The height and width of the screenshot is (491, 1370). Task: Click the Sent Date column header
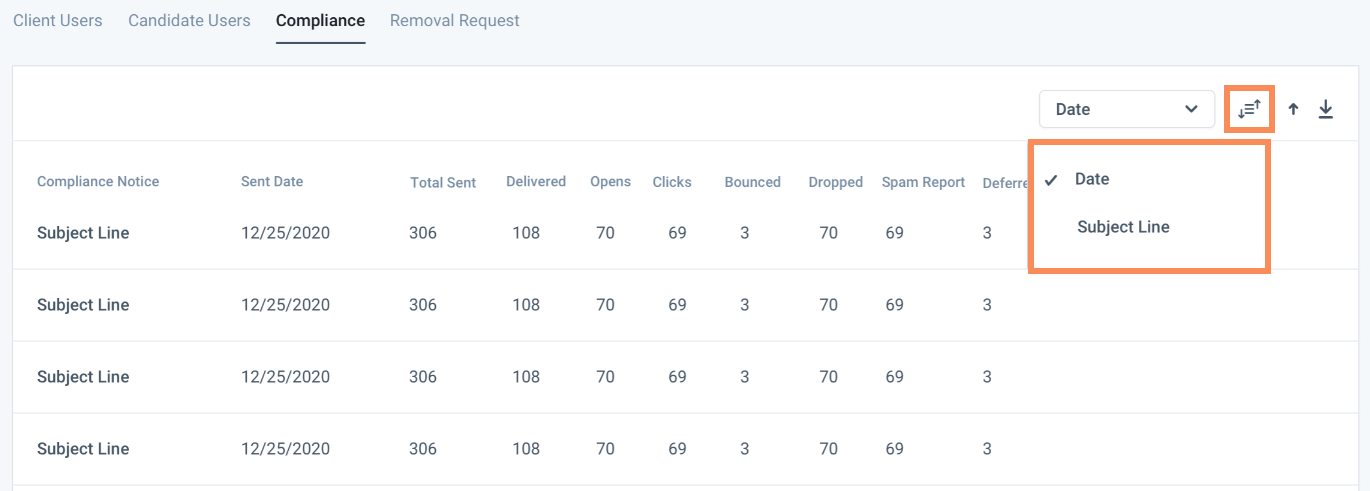point(272,182)
